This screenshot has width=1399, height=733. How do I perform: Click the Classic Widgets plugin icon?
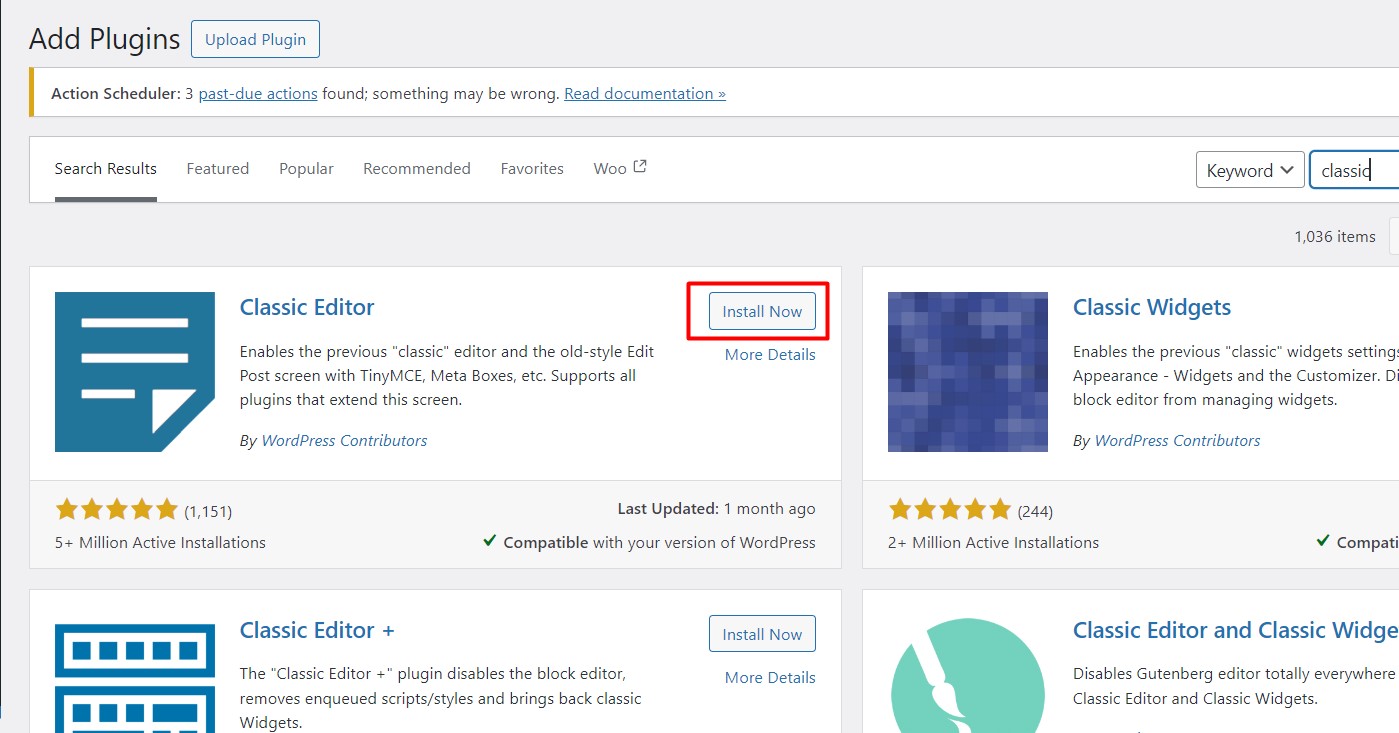pos(968,372)
